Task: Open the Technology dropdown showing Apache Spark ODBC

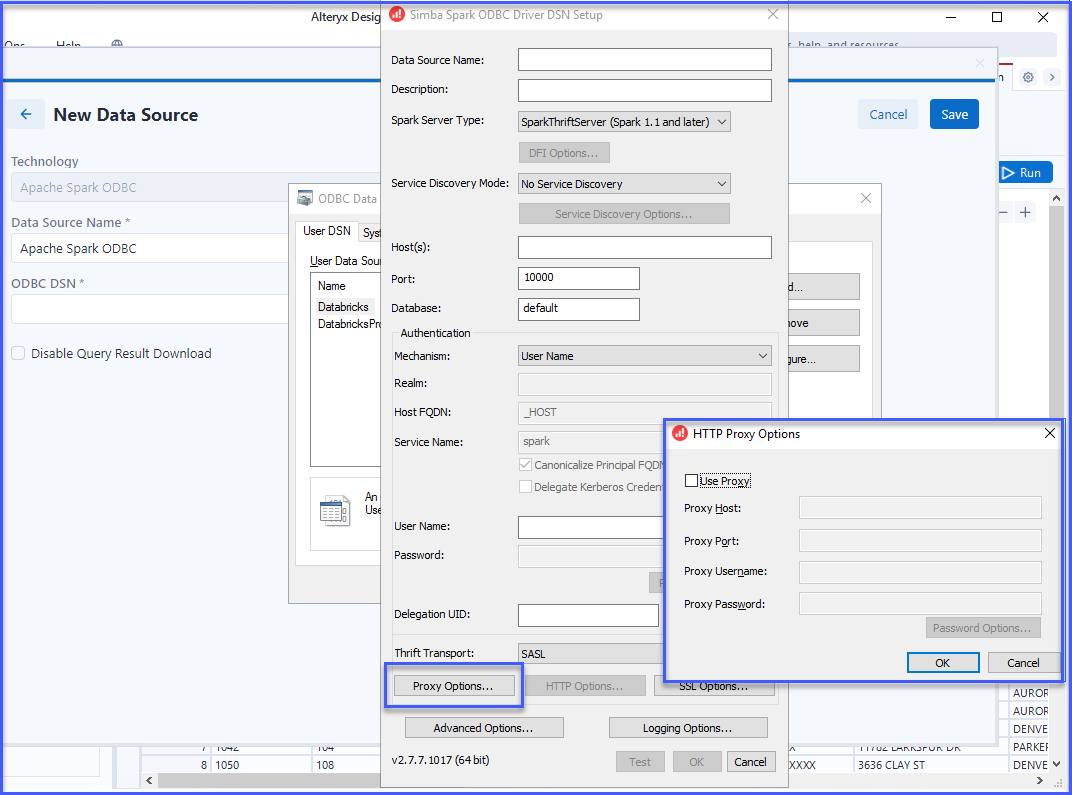Action: [150, 187]
